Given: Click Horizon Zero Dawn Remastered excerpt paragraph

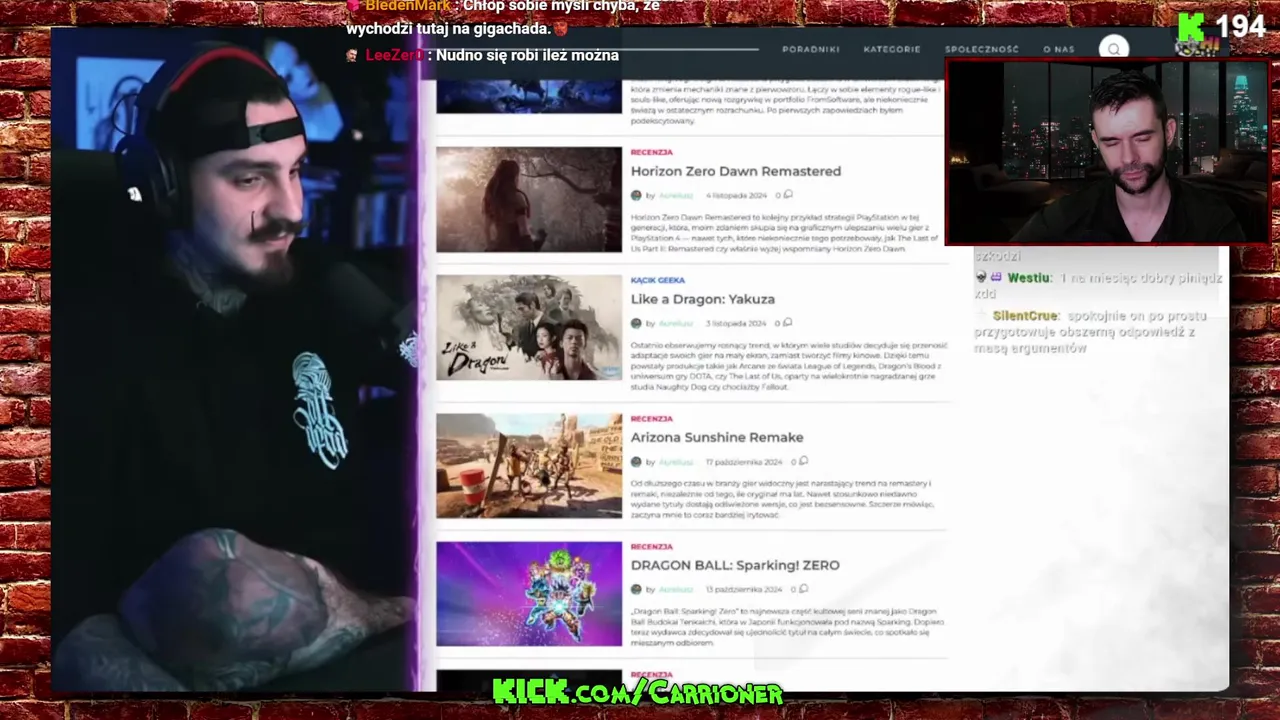Looking at the screenshot, I should point(786,232).
